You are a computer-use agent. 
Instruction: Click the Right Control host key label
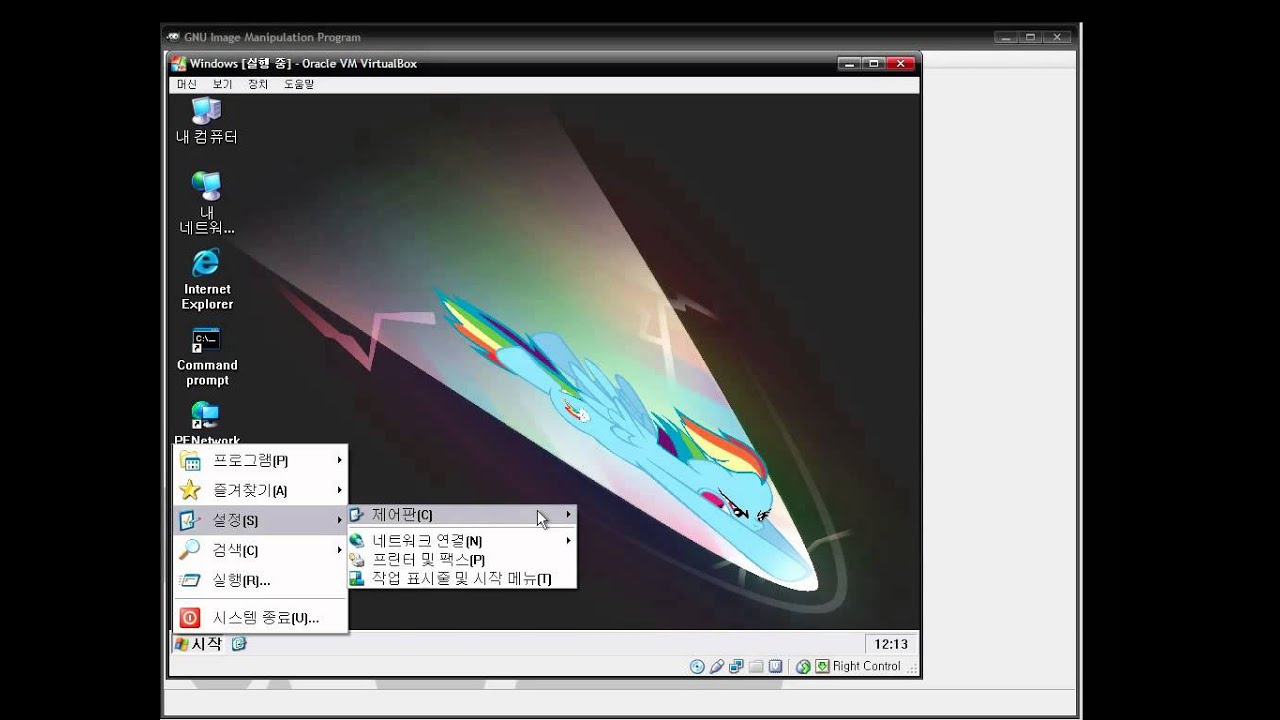[x=866, y=666]
